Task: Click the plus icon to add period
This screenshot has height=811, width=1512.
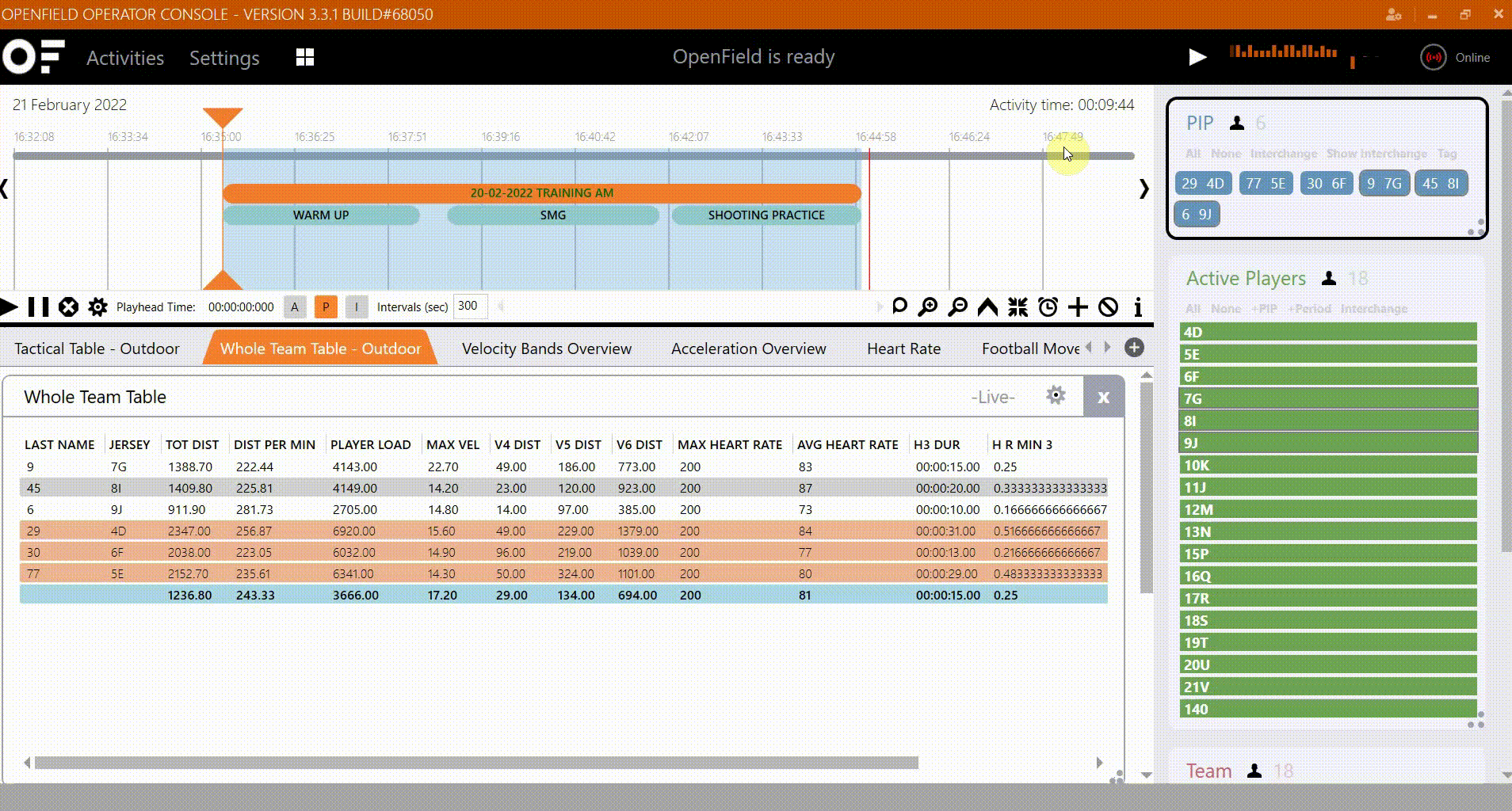Action: coord(1078,307)
